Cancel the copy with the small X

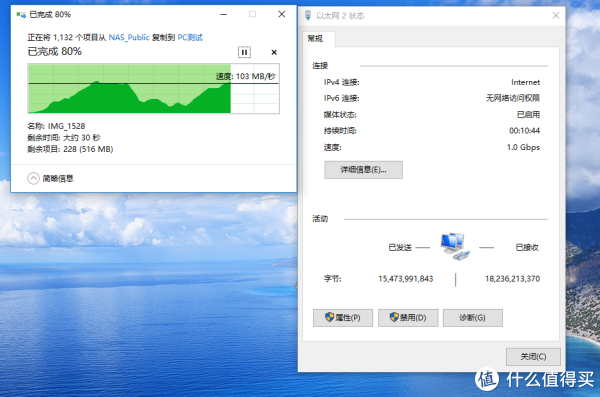pyautogui.click(x=274, y=52)
